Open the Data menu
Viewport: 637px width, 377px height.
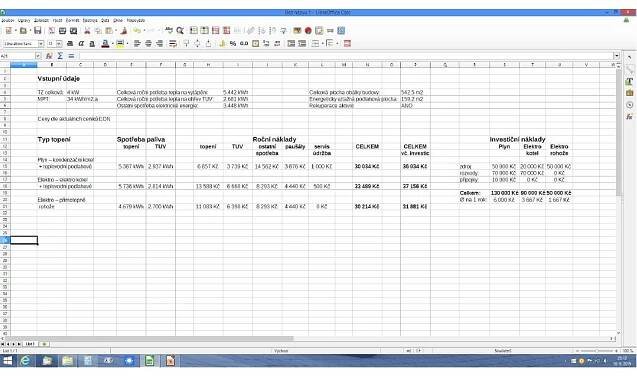(105, 20)
